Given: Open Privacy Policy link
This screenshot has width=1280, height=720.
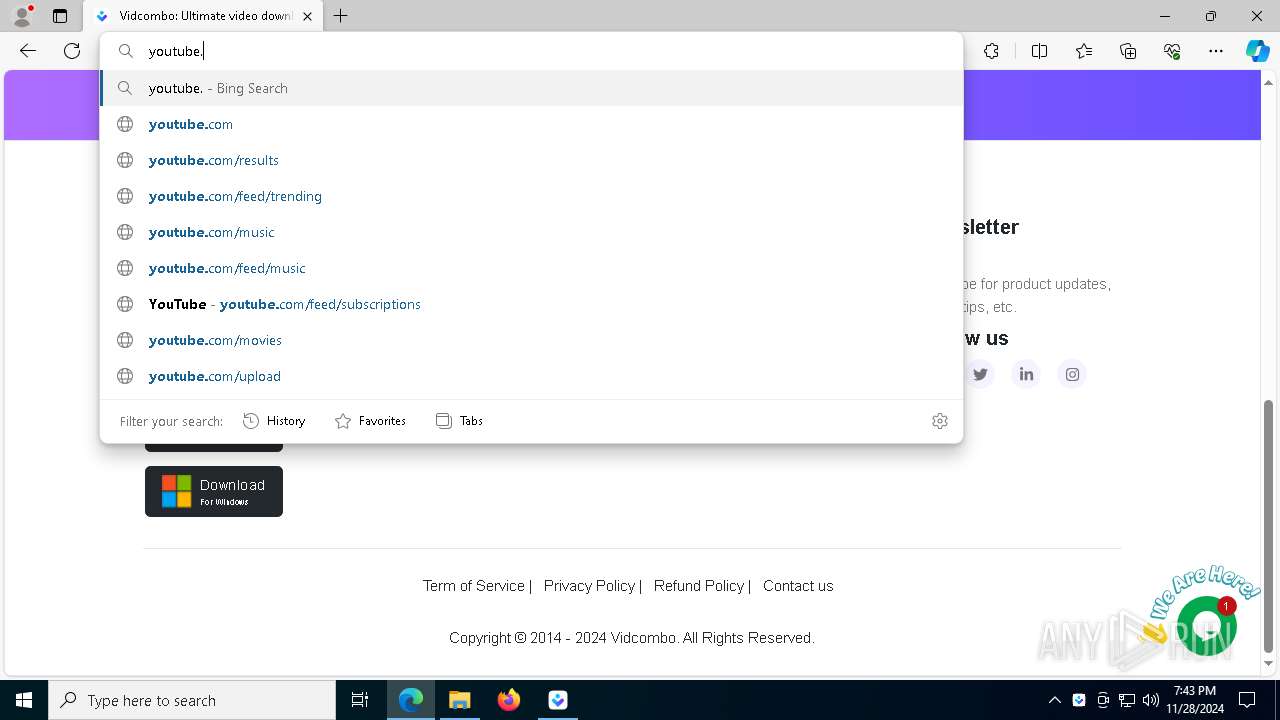Looking at the screenshot, I should tap(589, 586).
